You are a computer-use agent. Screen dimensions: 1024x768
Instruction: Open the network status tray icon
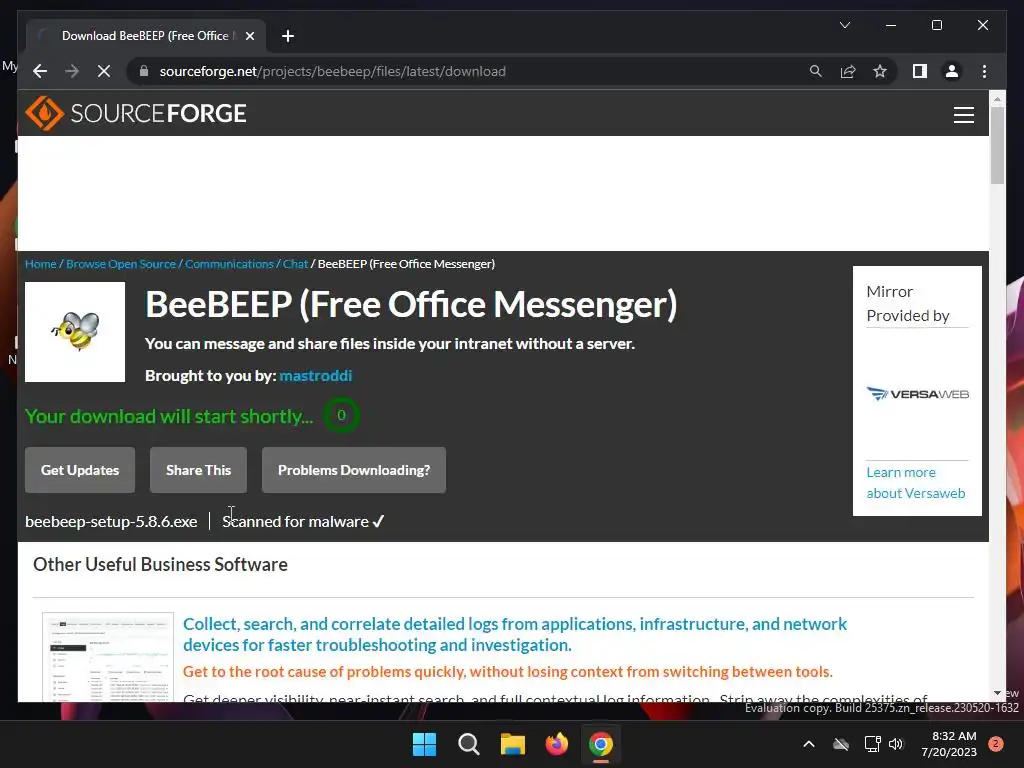point(872,744)
